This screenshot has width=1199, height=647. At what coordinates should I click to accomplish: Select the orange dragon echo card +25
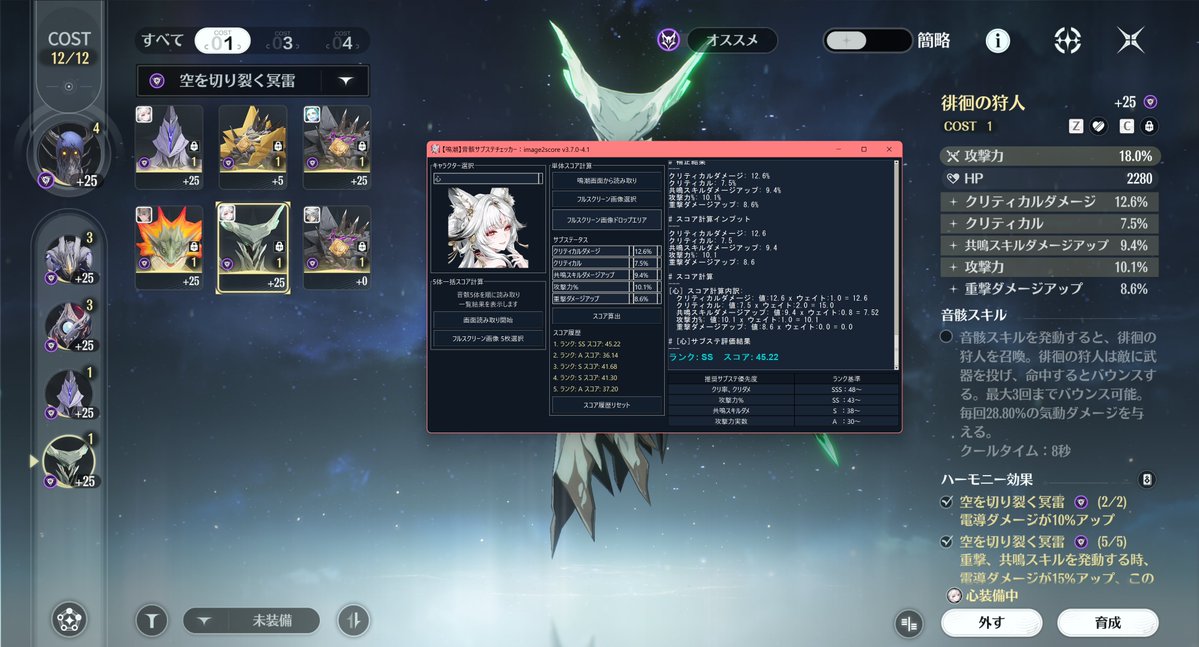[x=169, y=246]
